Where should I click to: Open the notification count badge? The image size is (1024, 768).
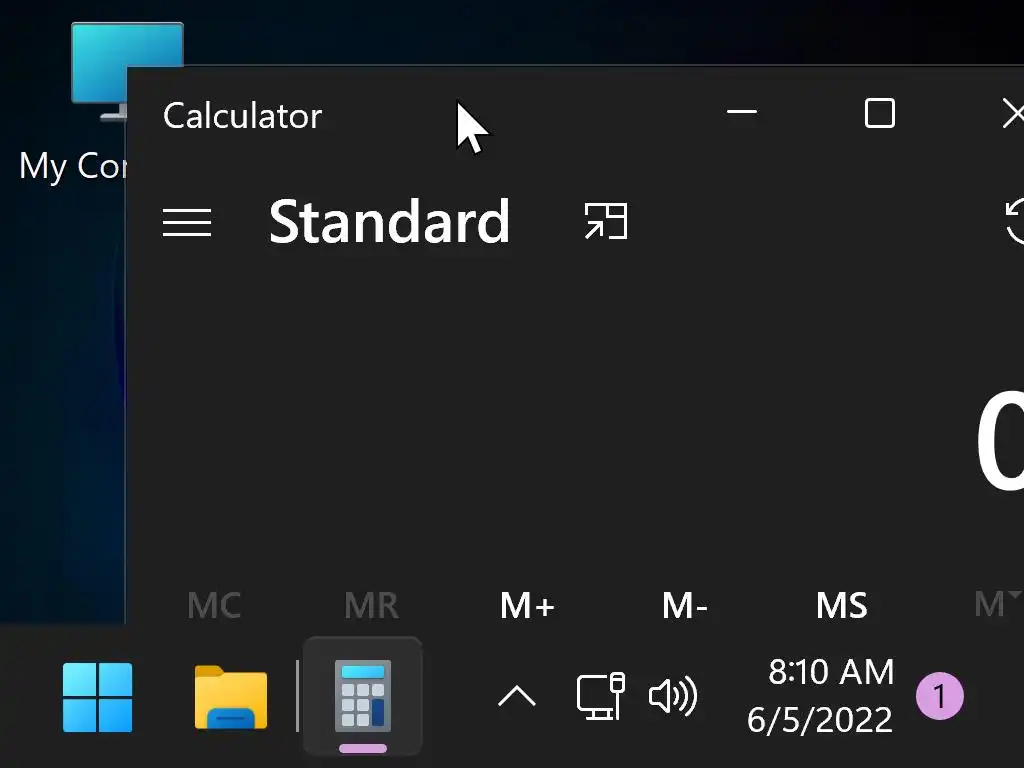[939, 696]
